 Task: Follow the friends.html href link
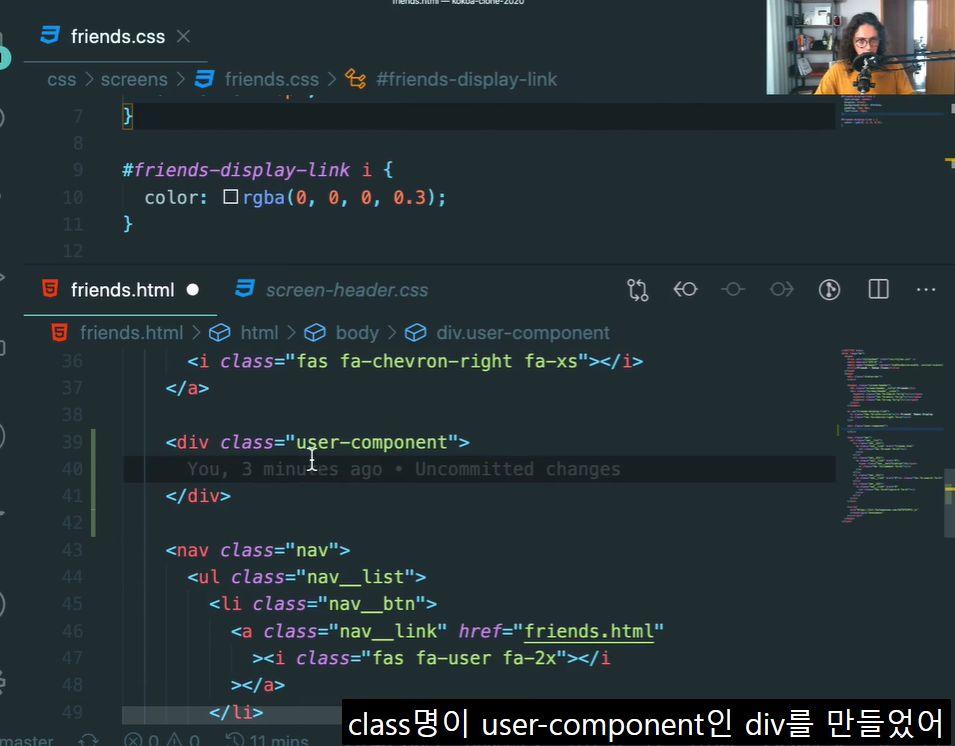(x=589, y=631)
